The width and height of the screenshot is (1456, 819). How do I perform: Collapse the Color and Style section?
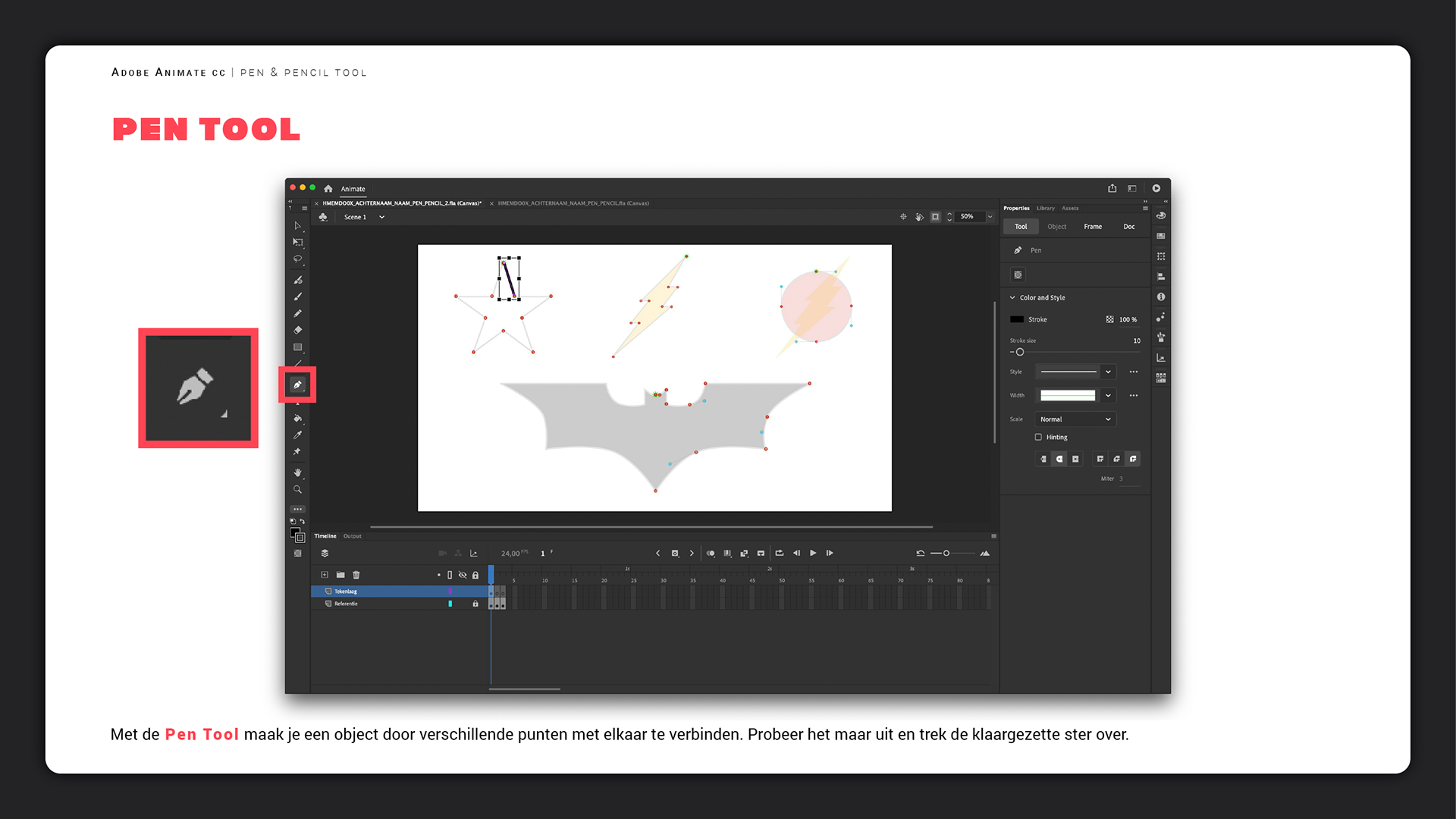(x=1012, y=297)
